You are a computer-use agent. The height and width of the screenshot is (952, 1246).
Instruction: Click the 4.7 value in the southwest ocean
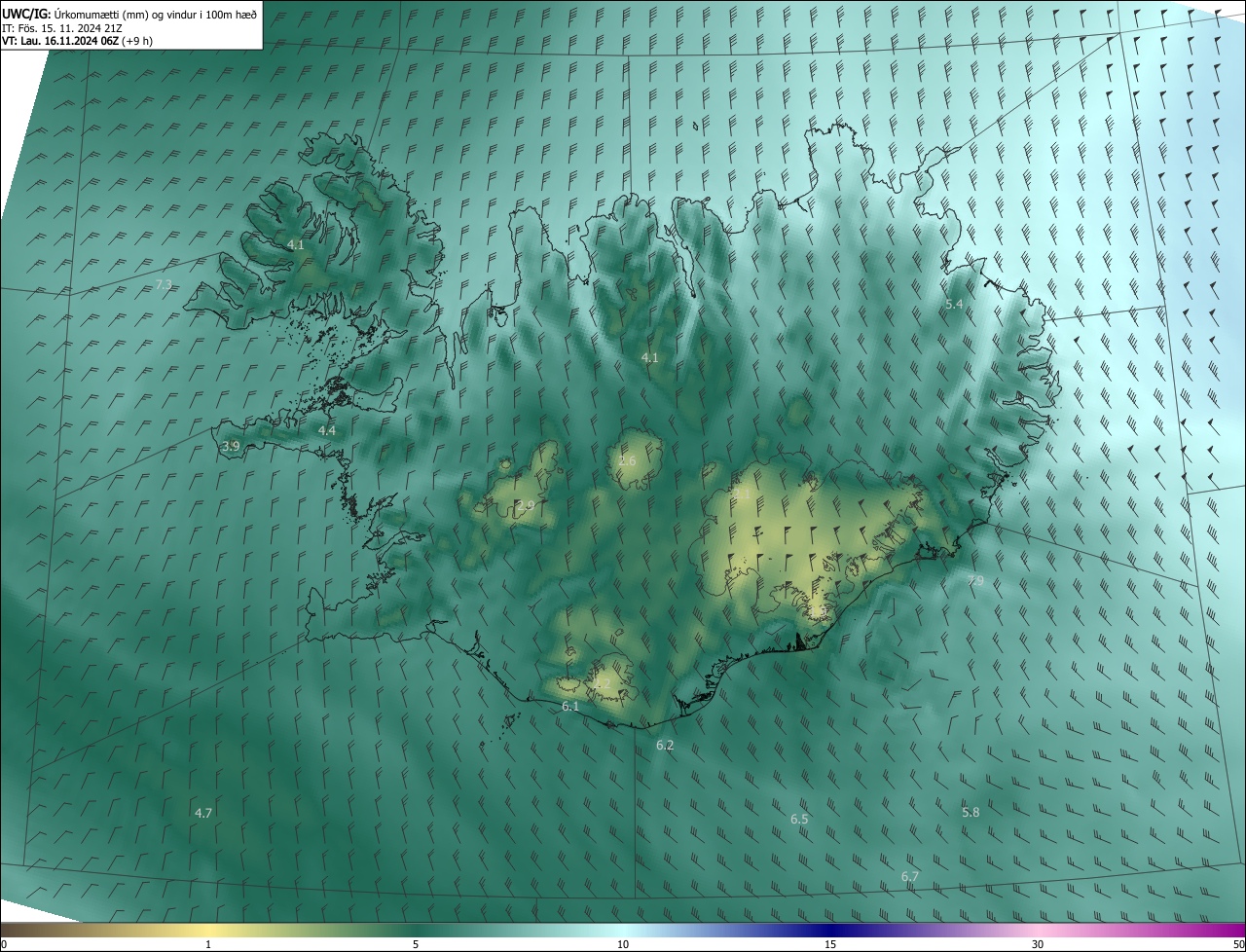tap(203, 812)
